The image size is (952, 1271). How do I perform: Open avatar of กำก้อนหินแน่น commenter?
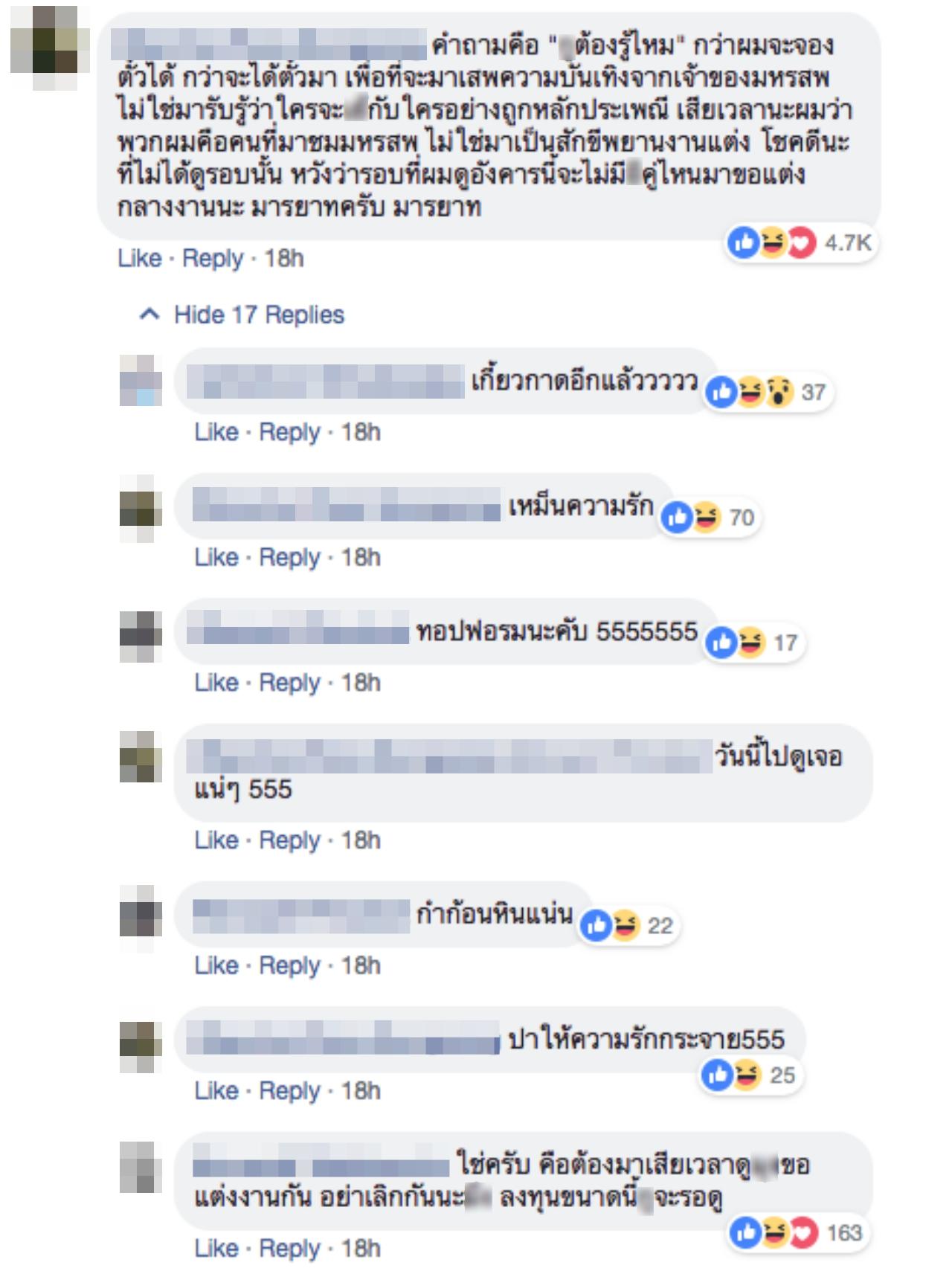(x=141, y=919)
